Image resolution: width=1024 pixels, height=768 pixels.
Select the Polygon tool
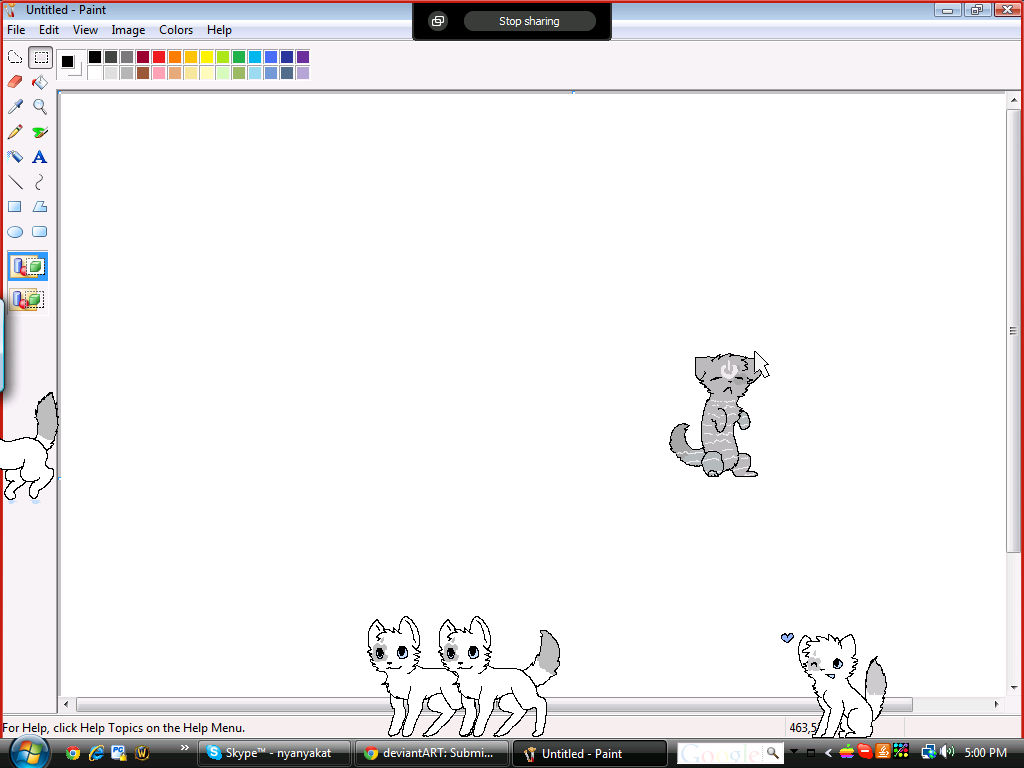[40, 206]
